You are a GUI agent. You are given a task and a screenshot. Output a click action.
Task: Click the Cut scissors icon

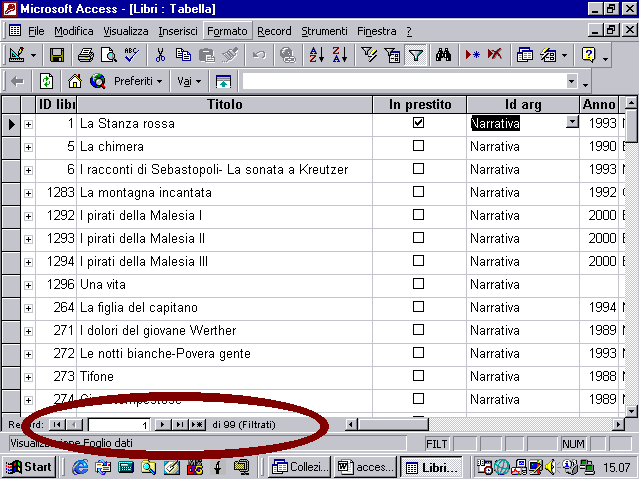pos(160,55)
